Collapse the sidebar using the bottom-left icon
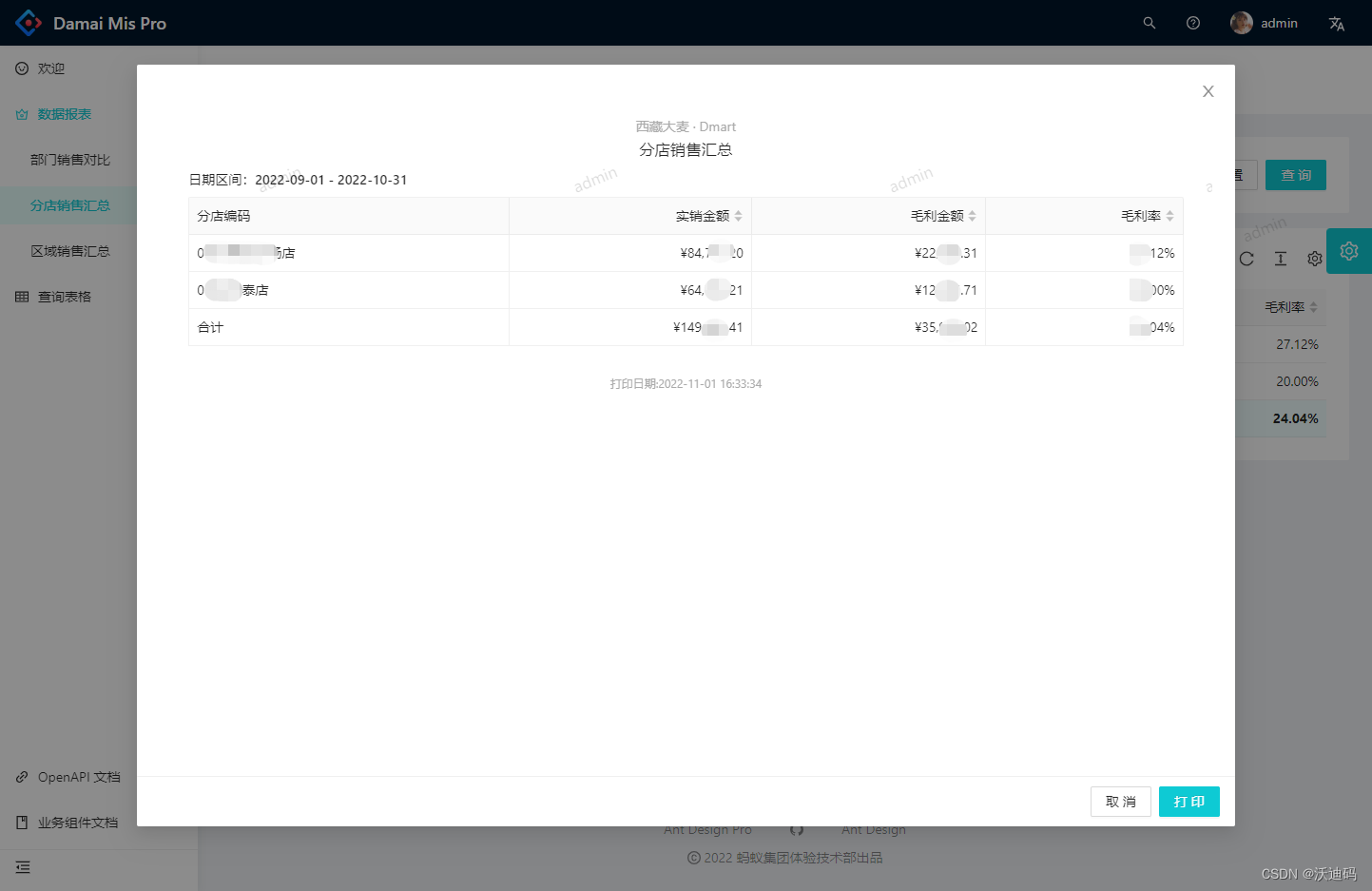This screenshot has width=1372, height=891. point(23,867)
